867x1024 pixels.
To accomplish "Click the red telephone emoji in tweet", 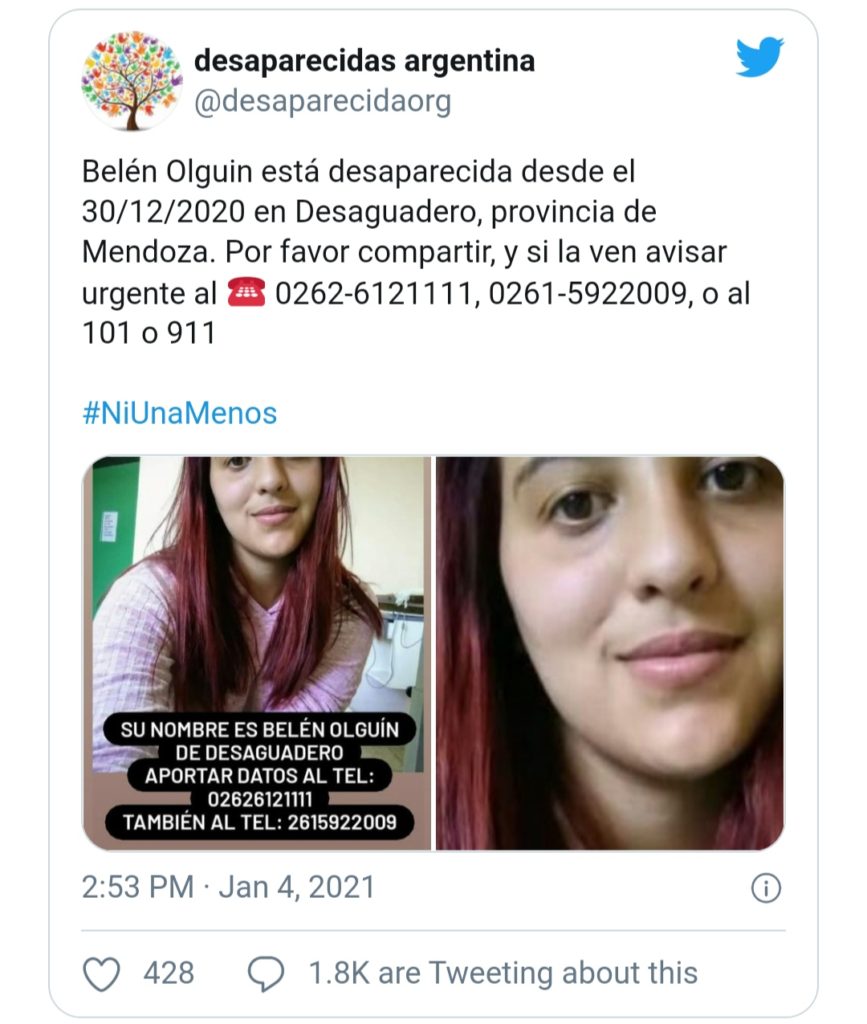I will pyautogui.click(x=246, y=292).
